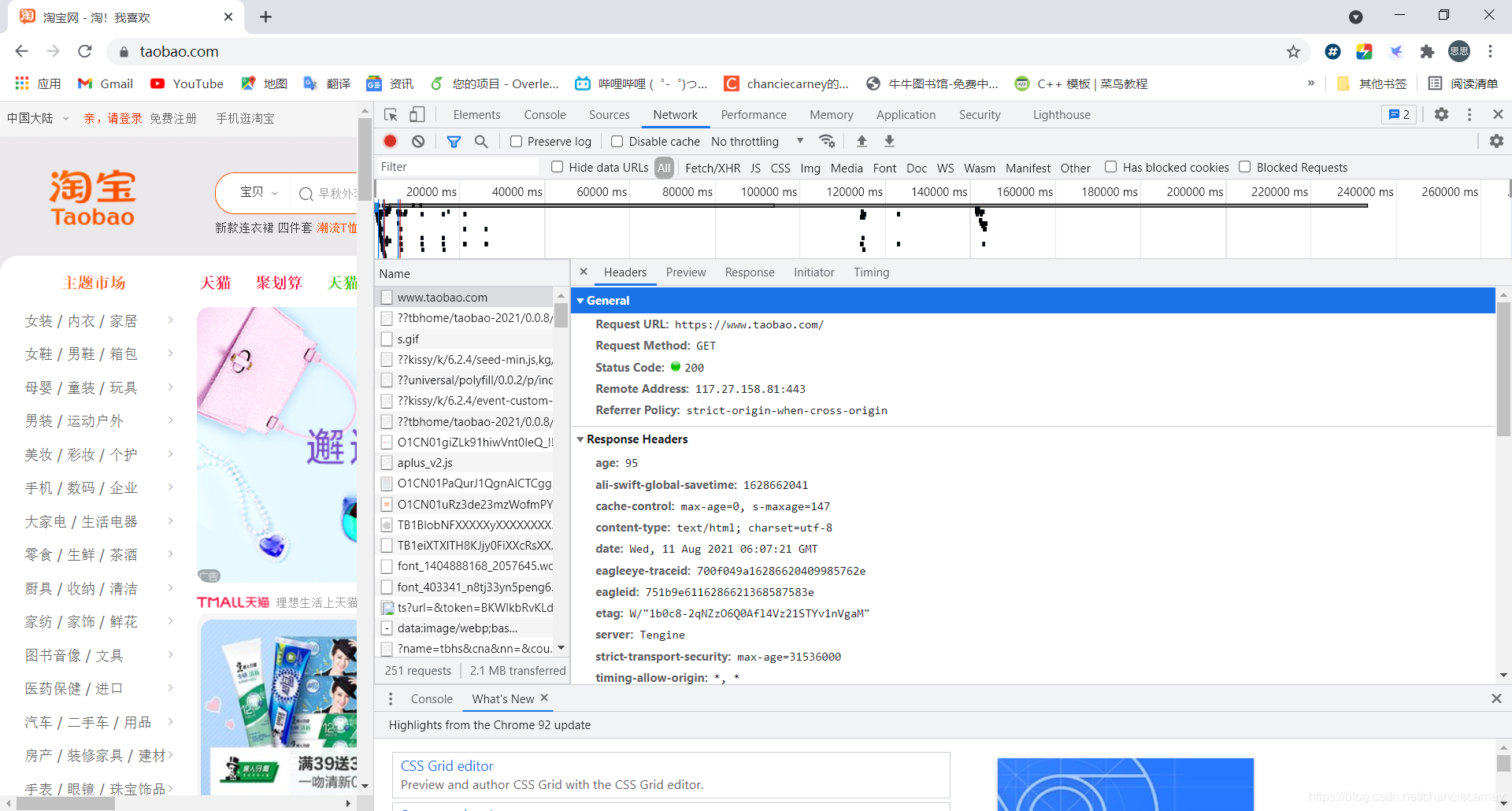Reload the taobao page
The image size is (1512, 811).
coord(85,51)
